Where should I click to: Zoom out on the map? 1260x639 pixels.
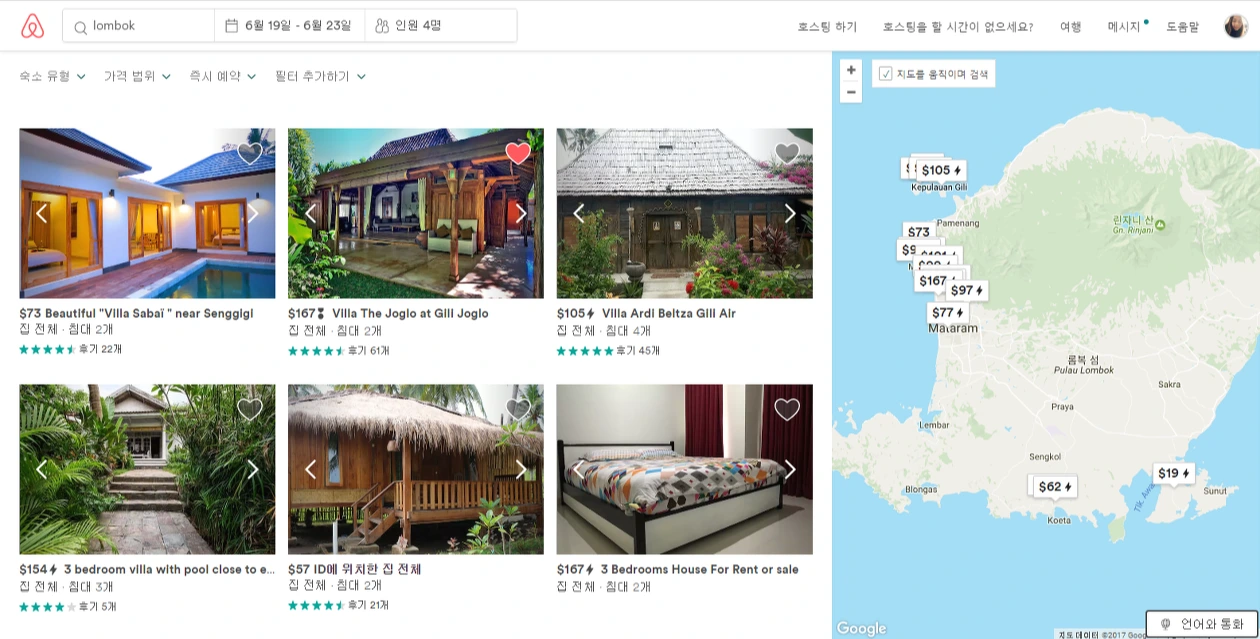[851, 92]
